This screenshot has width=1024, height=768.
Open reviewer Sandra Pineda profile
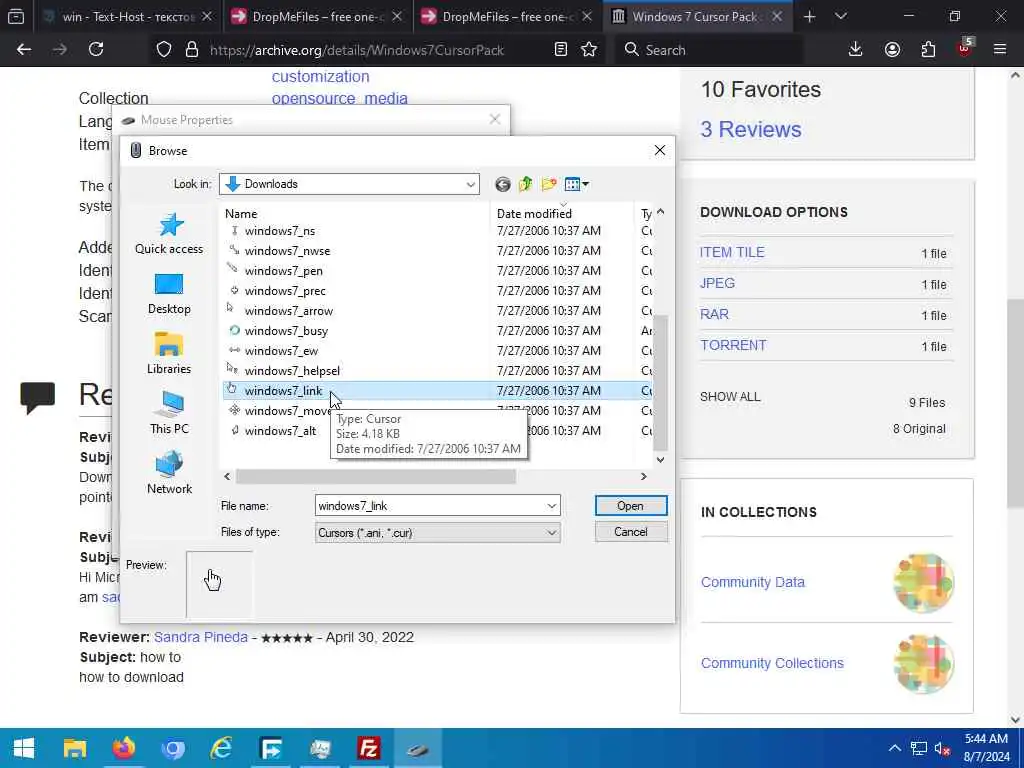click(201, 637)
